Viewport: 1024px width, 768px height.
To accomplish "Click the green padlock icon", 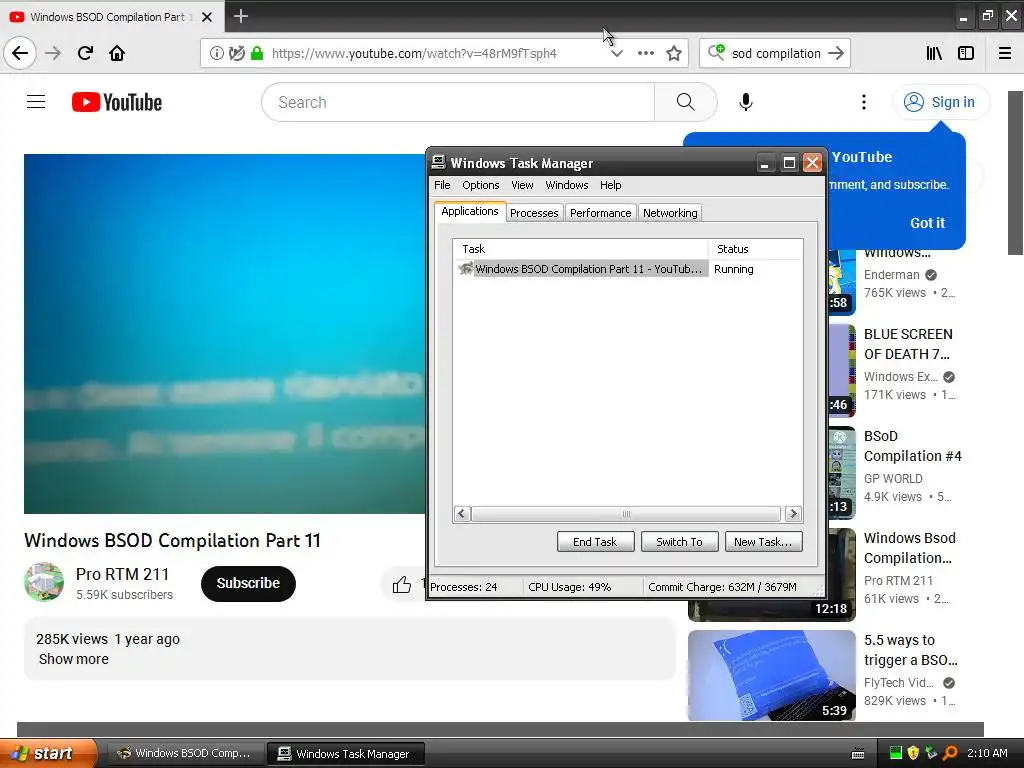I will (257, 54).
